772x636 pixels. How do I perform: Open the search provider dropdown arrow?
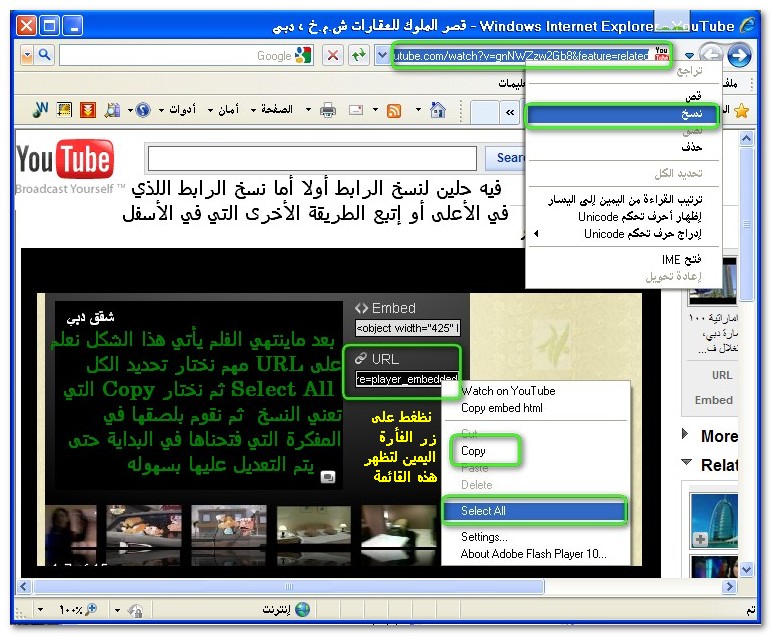pos(28,55)
